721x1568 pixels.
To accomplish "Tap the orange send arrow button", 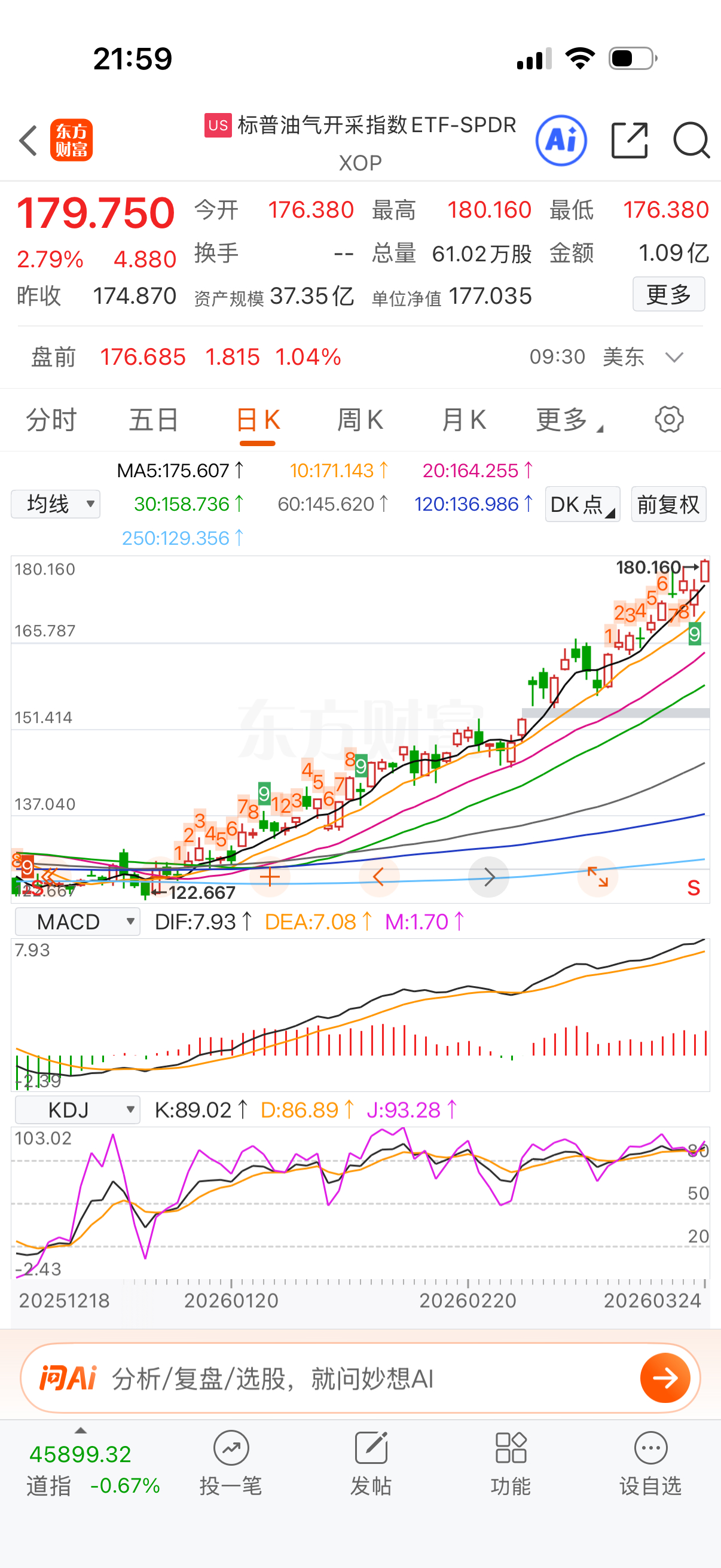I will [x=665, y=1378].
